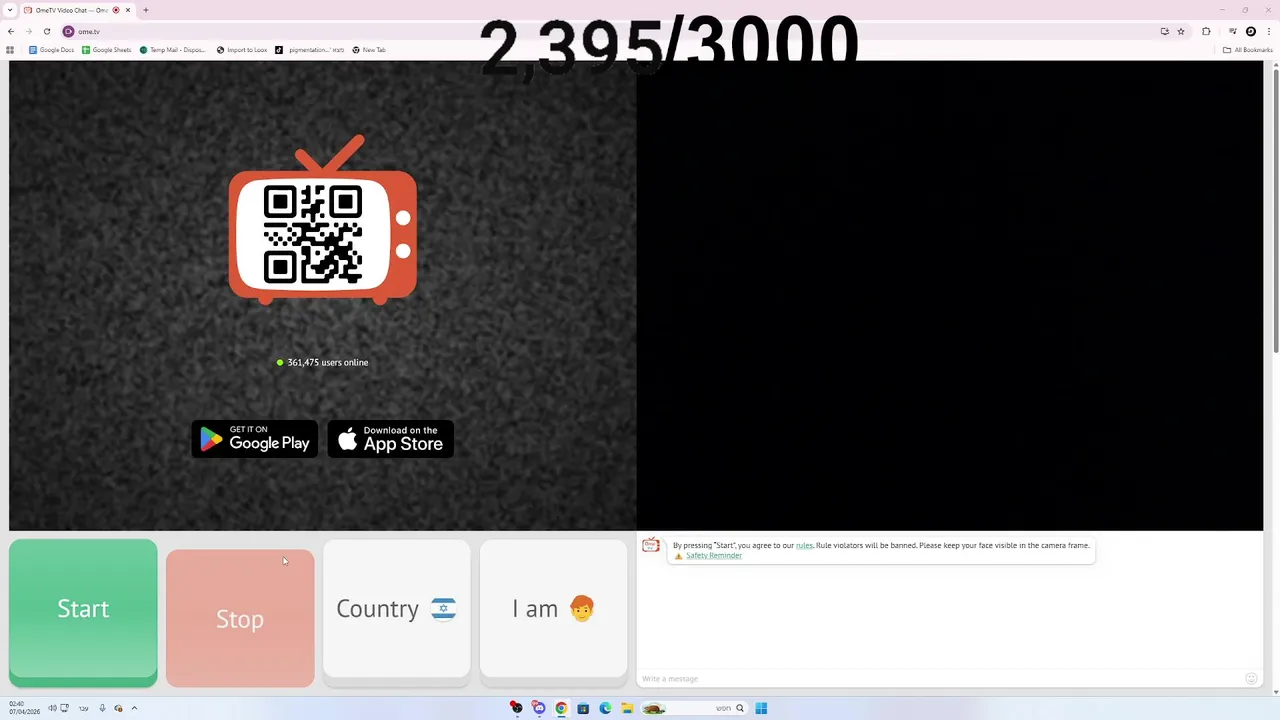Viewport: 1280px width, 720px height.
Task: Open the red recording app in taskbar
Action: tap(516, 708)
